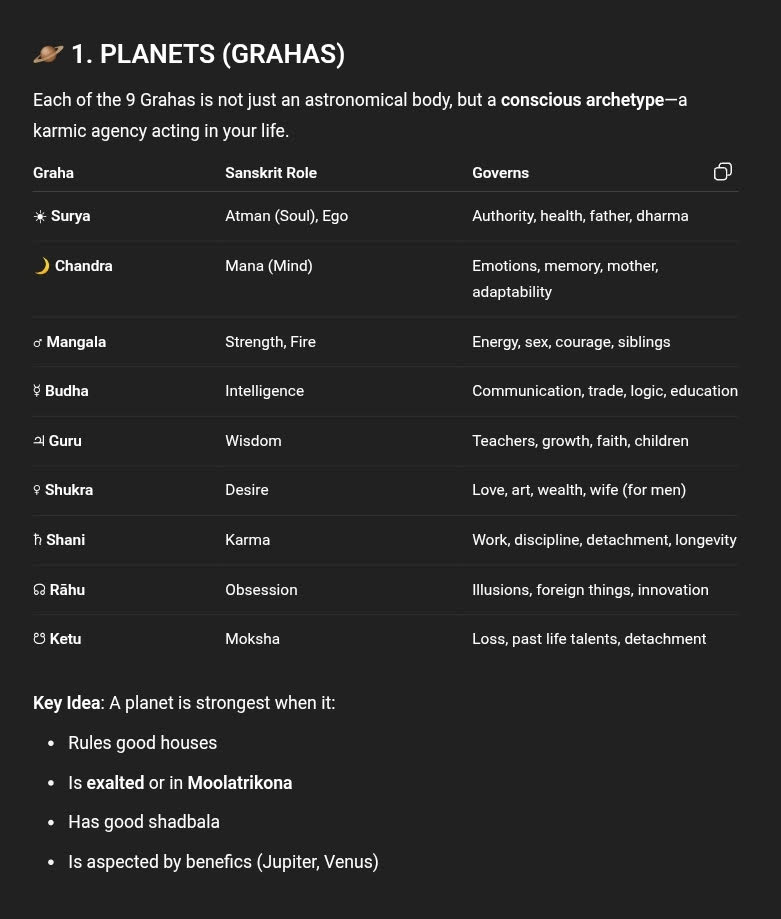The width and height of the screenshot is (781, 919).
Task: Click the sun symbol beside Surya
Action: [x=40, y=217]
